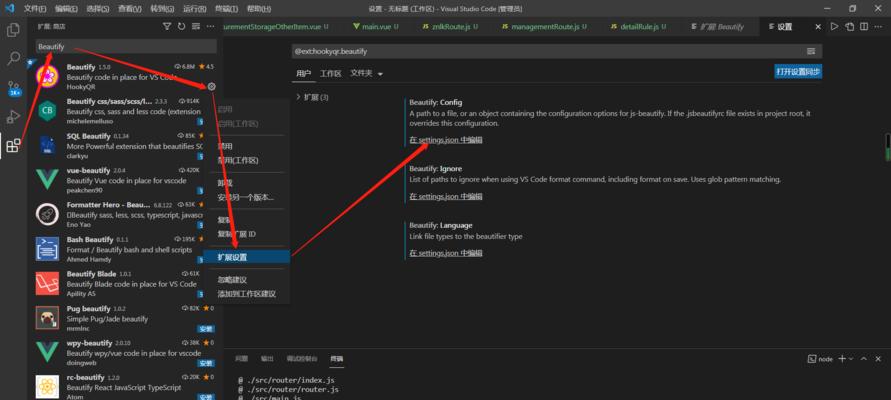The image size is (891, 400).
Task: Maximize the terminal panel with the up chevron
Action: 864,359
